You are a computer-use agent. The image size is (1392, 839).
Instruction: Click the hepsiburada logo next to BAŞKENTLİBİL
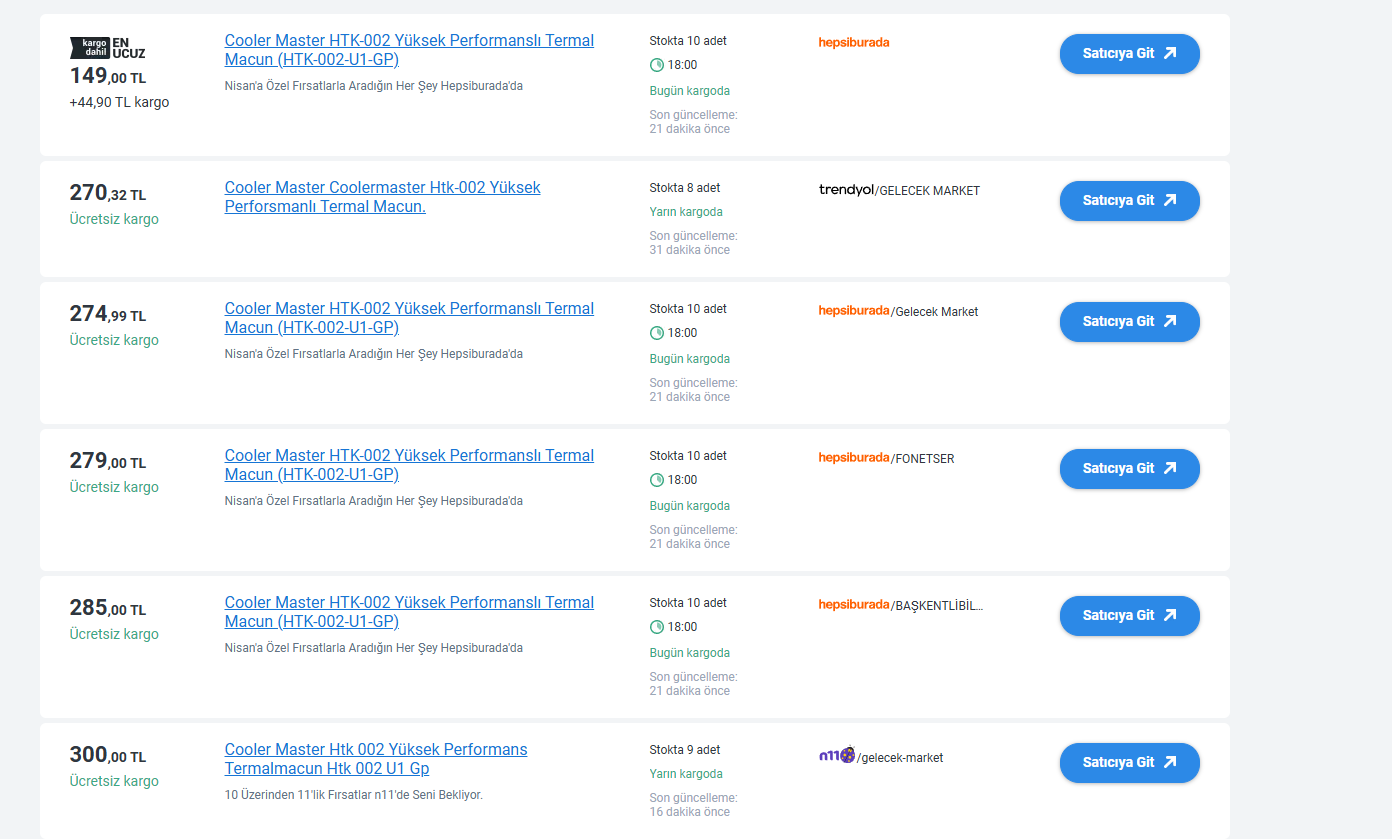point(853,605)
